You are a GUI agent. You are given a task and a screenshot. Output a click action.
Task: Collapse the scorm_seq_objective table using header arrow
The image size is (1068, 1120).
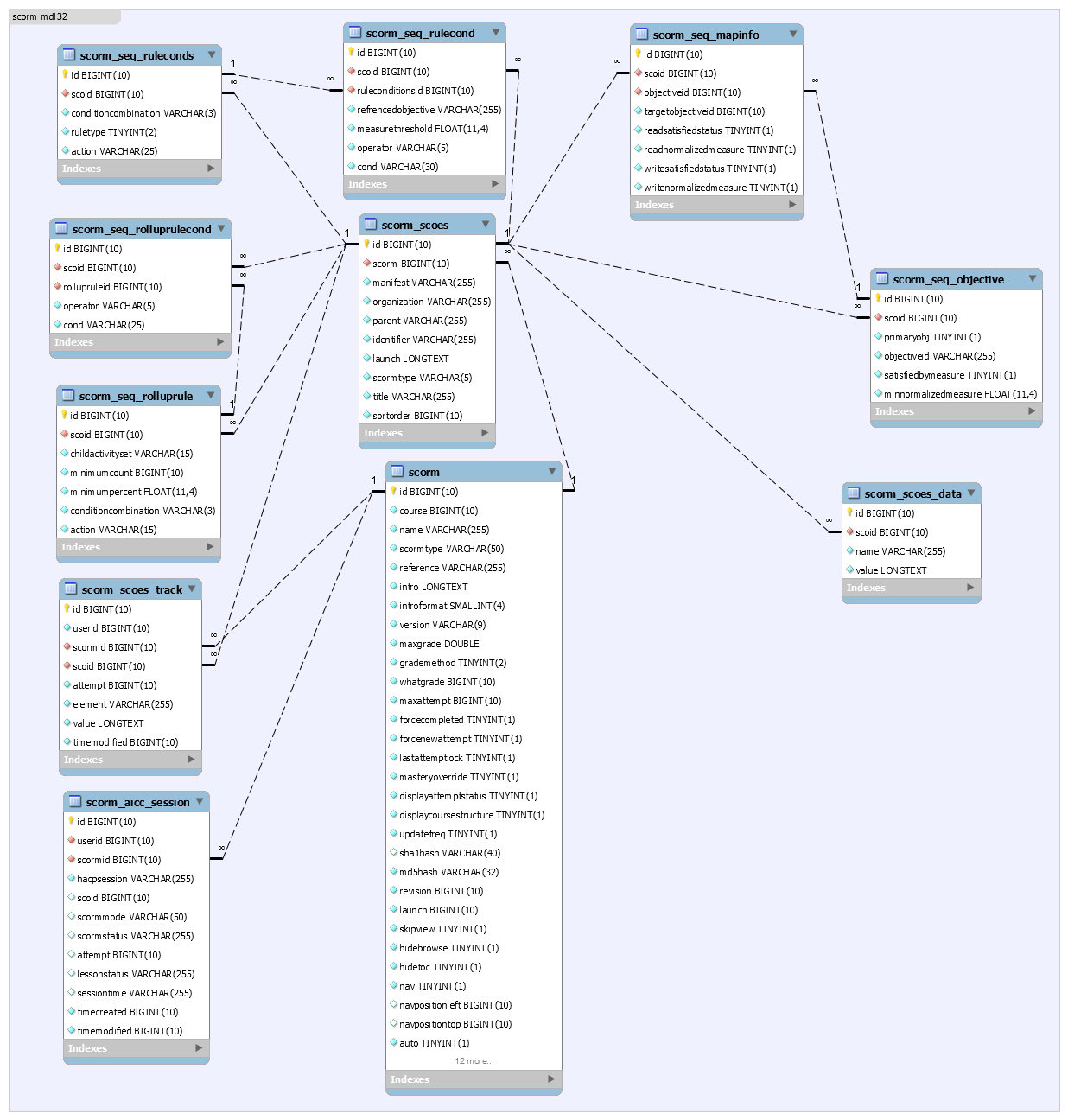1033,279
